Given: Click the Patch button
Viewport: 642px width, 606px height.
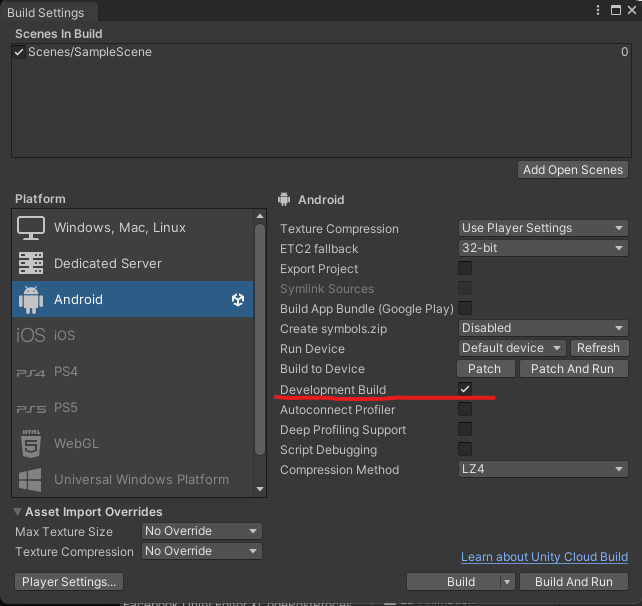Looking at the screenshot, I should (x=486, y=369).
